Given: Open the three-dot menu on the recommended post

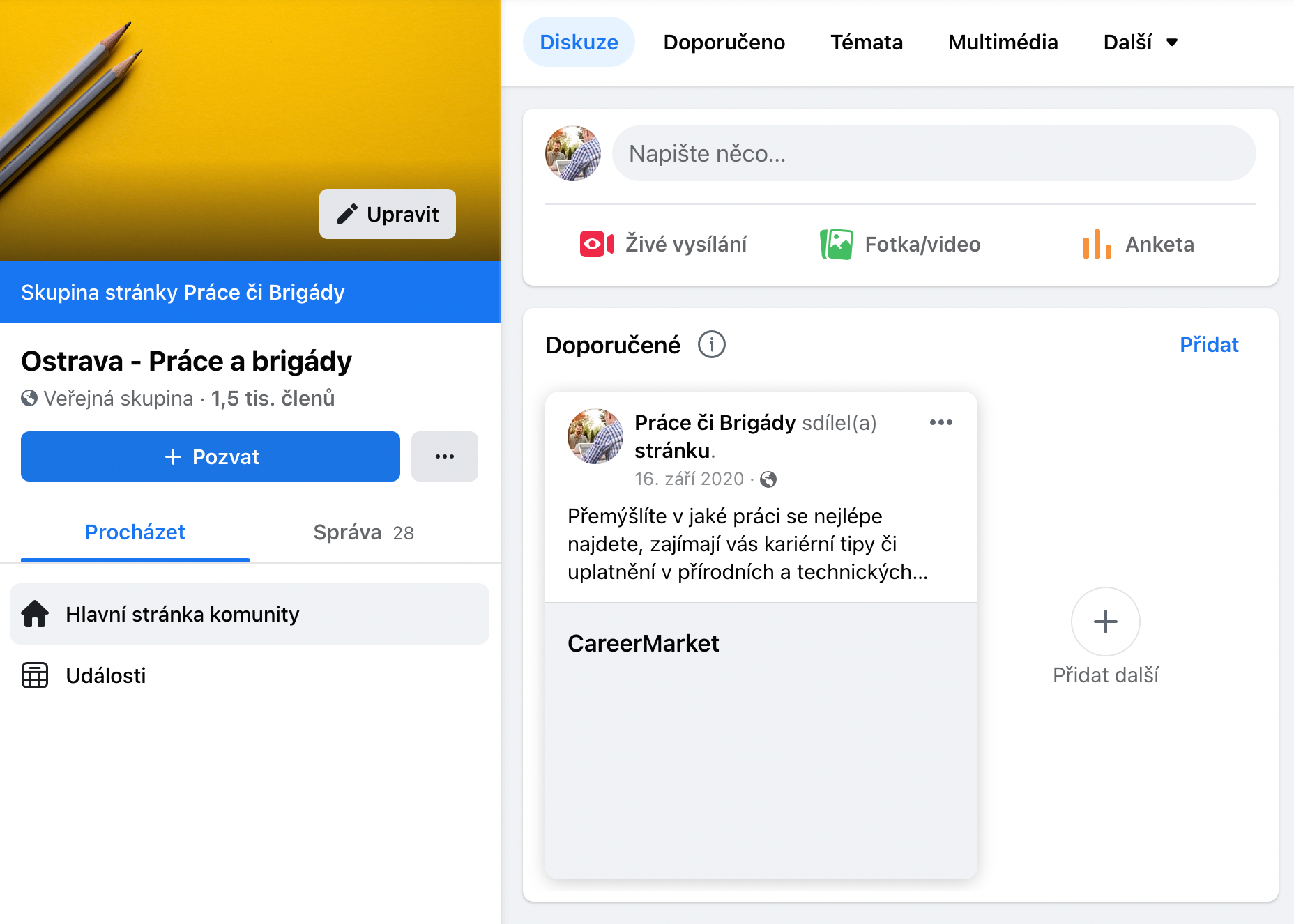Looking at the screenshot, I should point(941,422).
